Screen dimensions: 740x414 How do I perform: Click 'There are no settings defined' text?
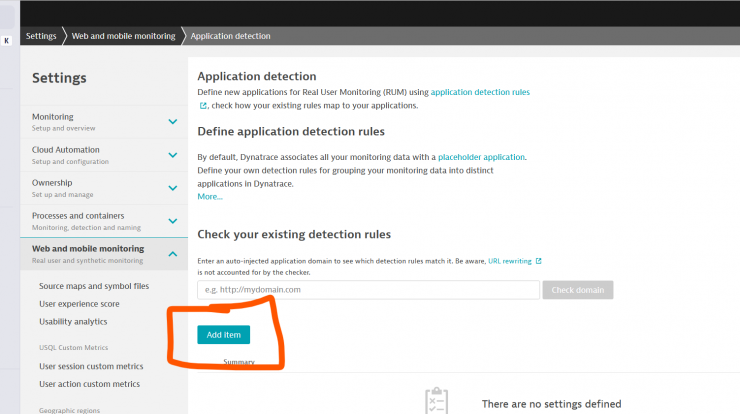click(551, 404)
